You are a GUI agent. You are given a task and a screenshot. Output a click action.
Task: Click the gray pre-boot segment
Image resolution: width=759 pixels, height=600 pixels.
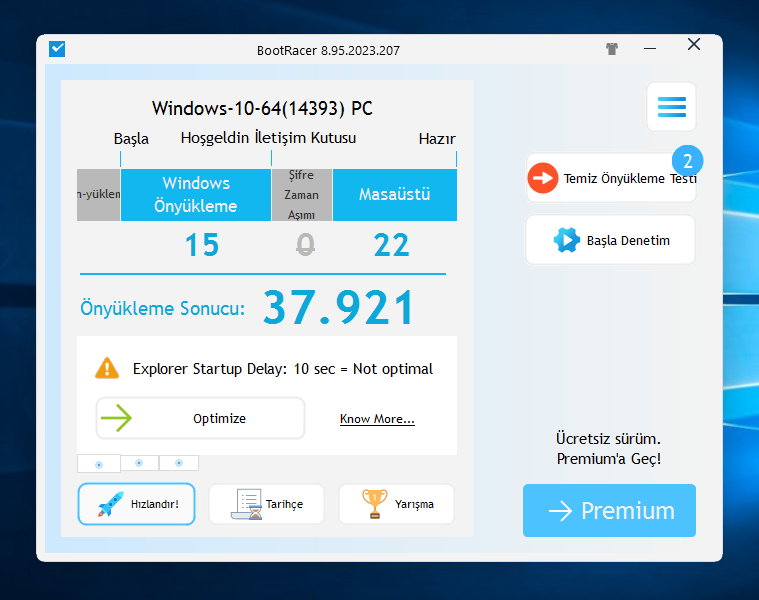98,195
